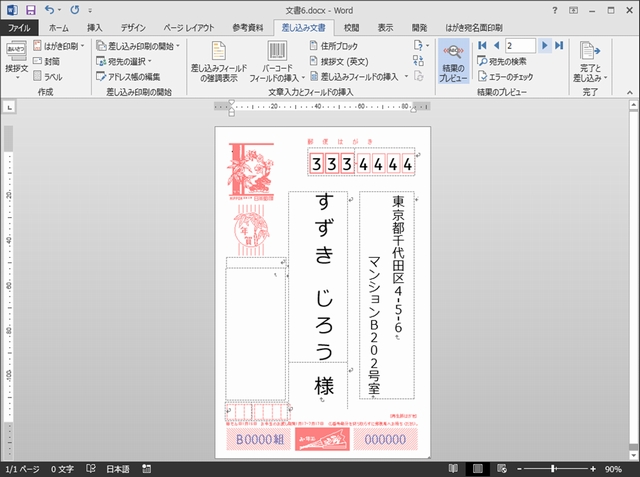Click the Redo/Repeat icon

point(75,10)
